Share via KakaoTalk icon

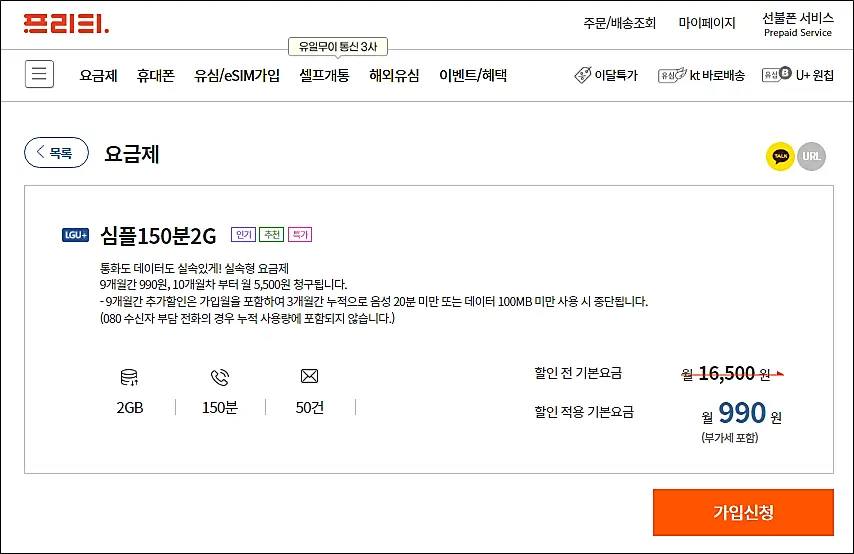(x=780, y=156)
